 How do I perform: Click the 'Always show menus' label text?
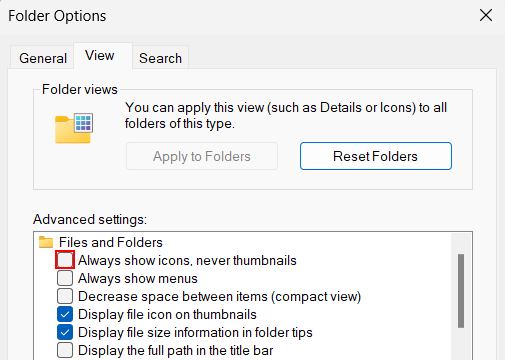[138, 278]
